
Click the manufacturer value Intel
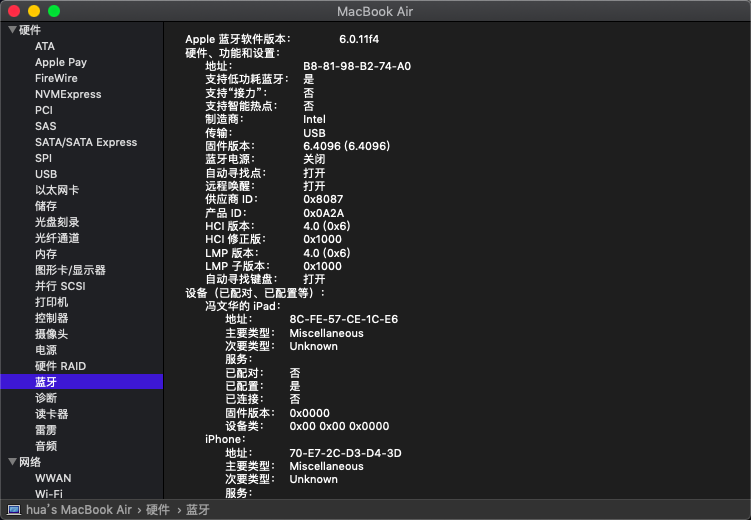(314, 119)
